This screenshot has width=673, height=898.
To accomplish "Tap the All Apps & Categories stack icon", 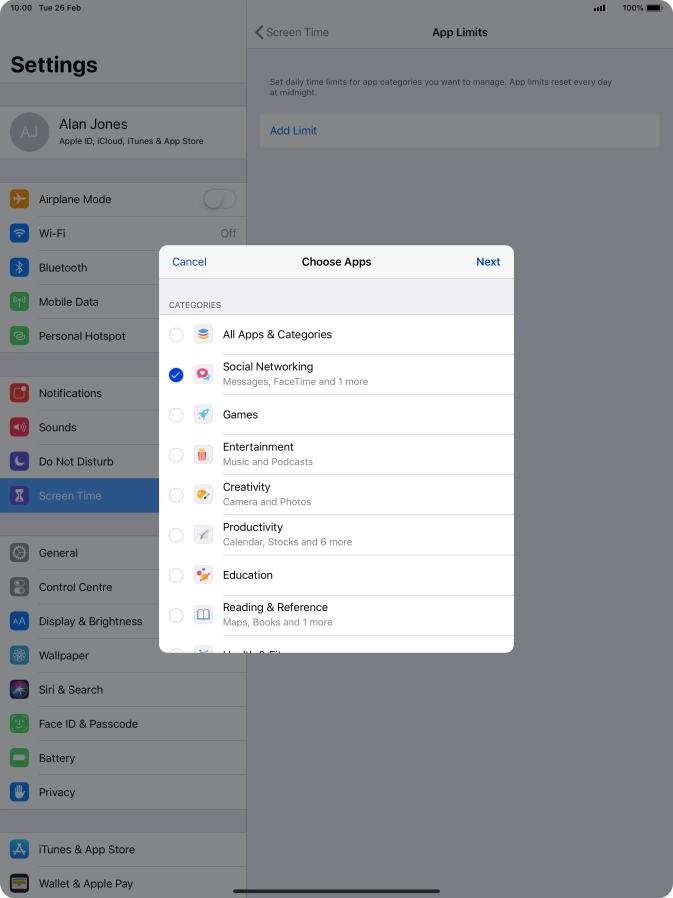I will pos(203,335).
